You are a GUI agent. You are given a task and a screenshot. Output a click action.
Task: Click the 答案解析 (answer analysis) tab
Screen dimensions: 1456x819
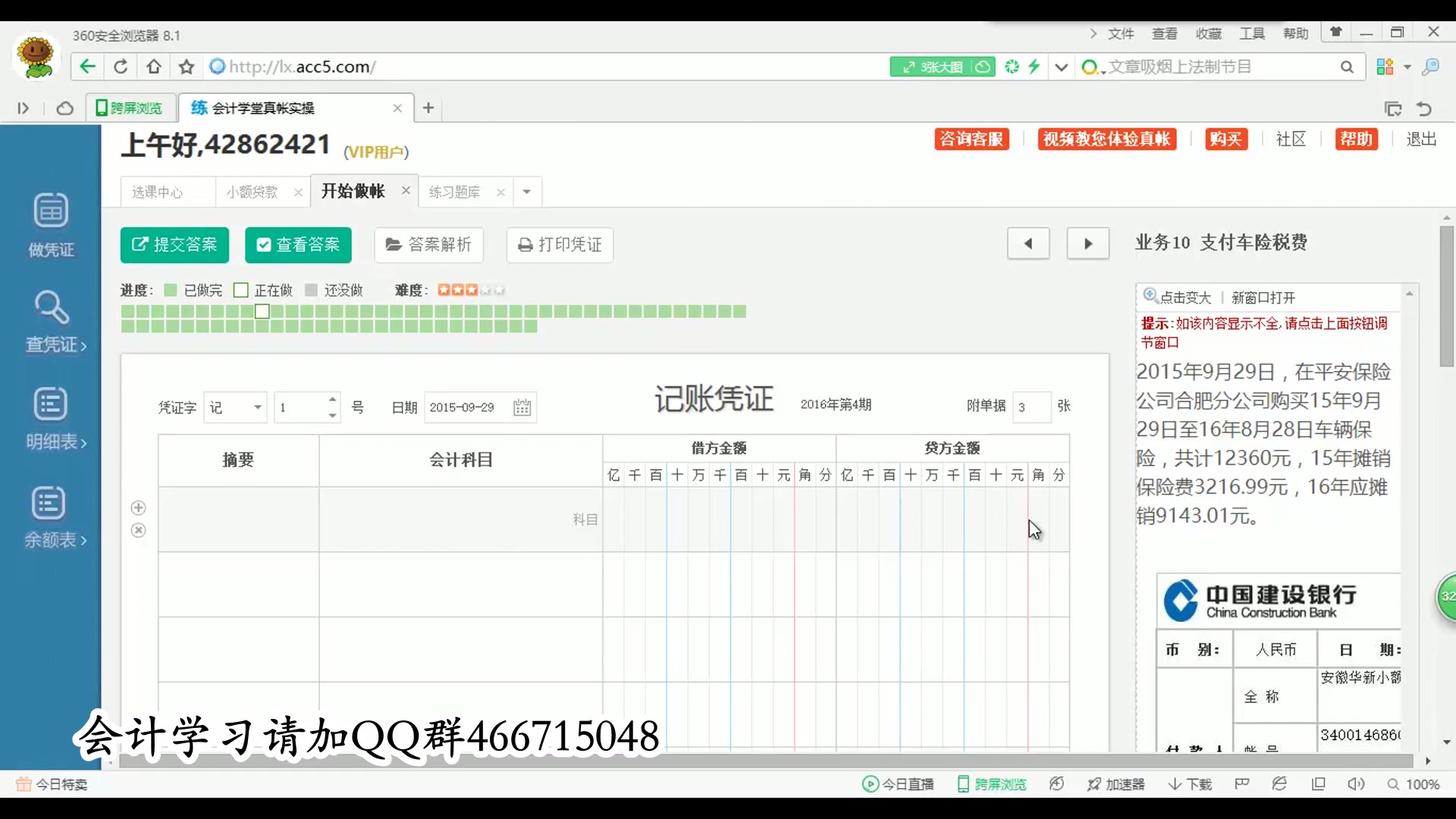click(x=429, y=245)
